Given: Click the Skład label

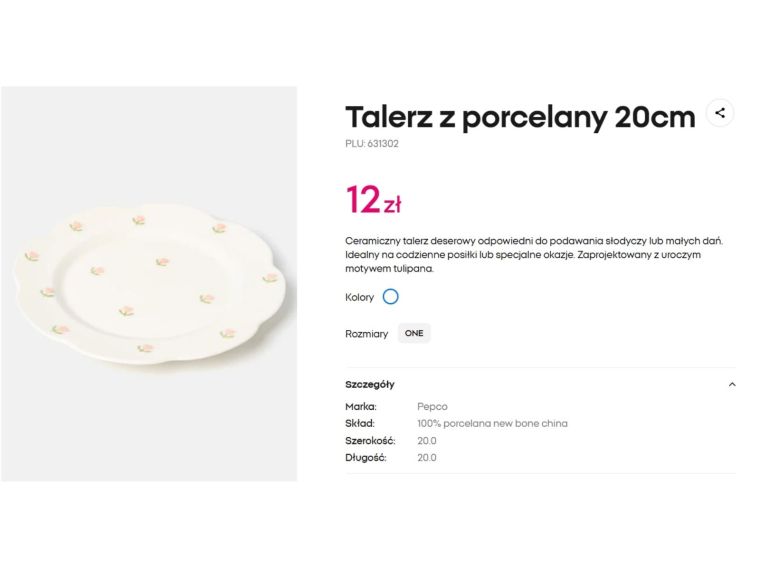Looking at the screenshot, I should (x=360, y=424).
